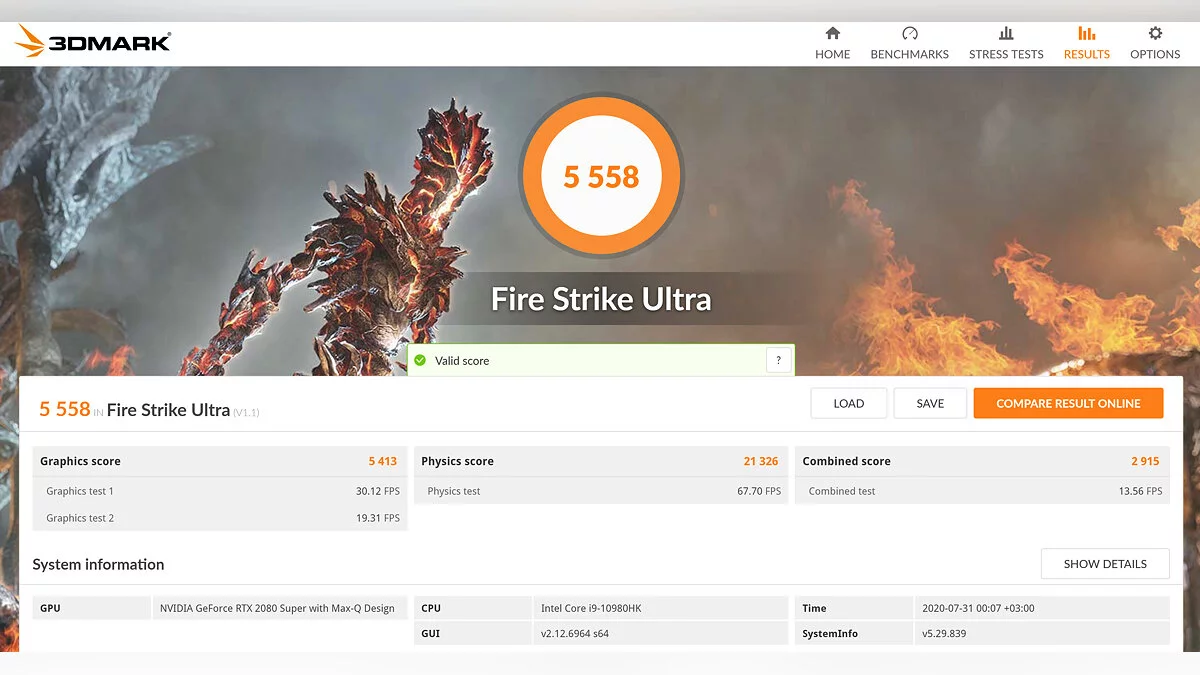The height and width of the screenshot is (675, 1200).
Task: Click the Graphics test 2 result row
Action: (219, 518)
